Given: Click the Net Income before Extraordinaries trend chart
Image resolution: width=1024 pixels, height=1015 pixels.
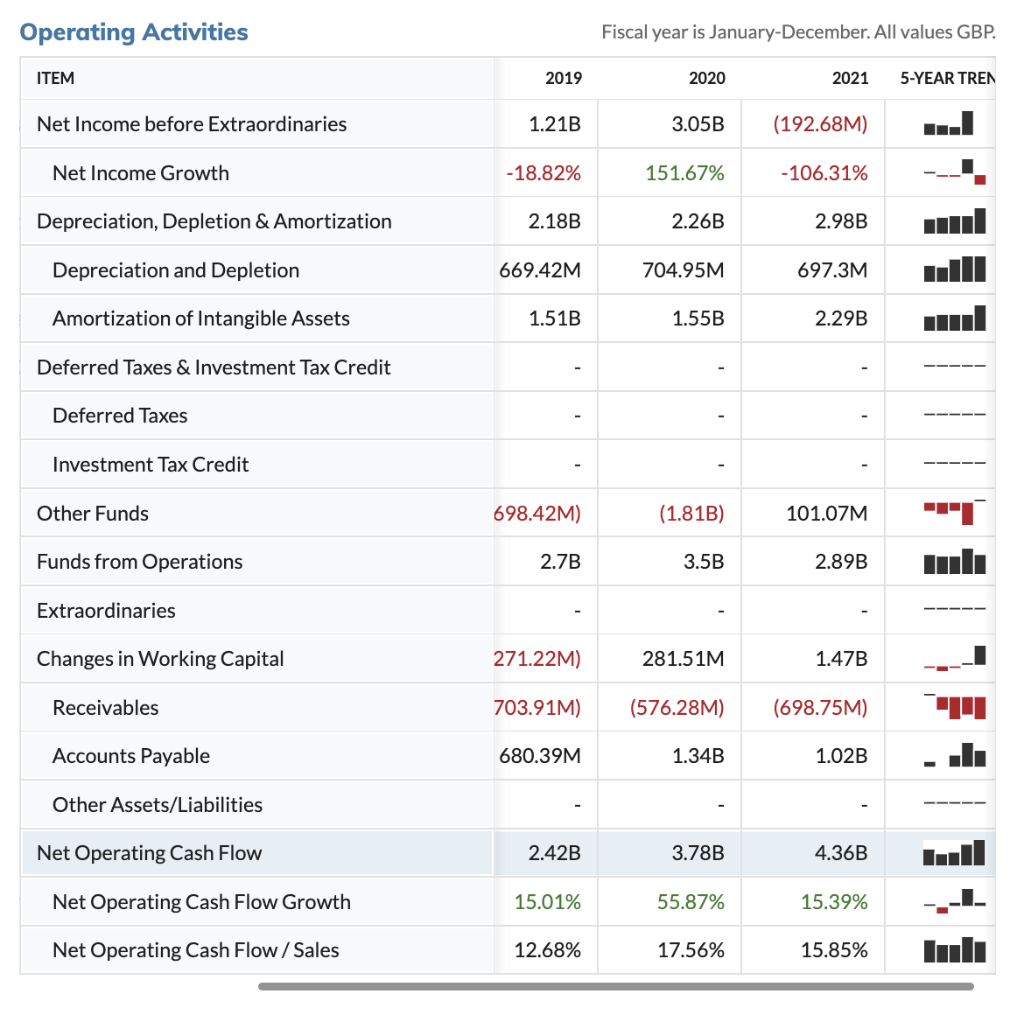Looking at the screenshot, I should 949,123.
